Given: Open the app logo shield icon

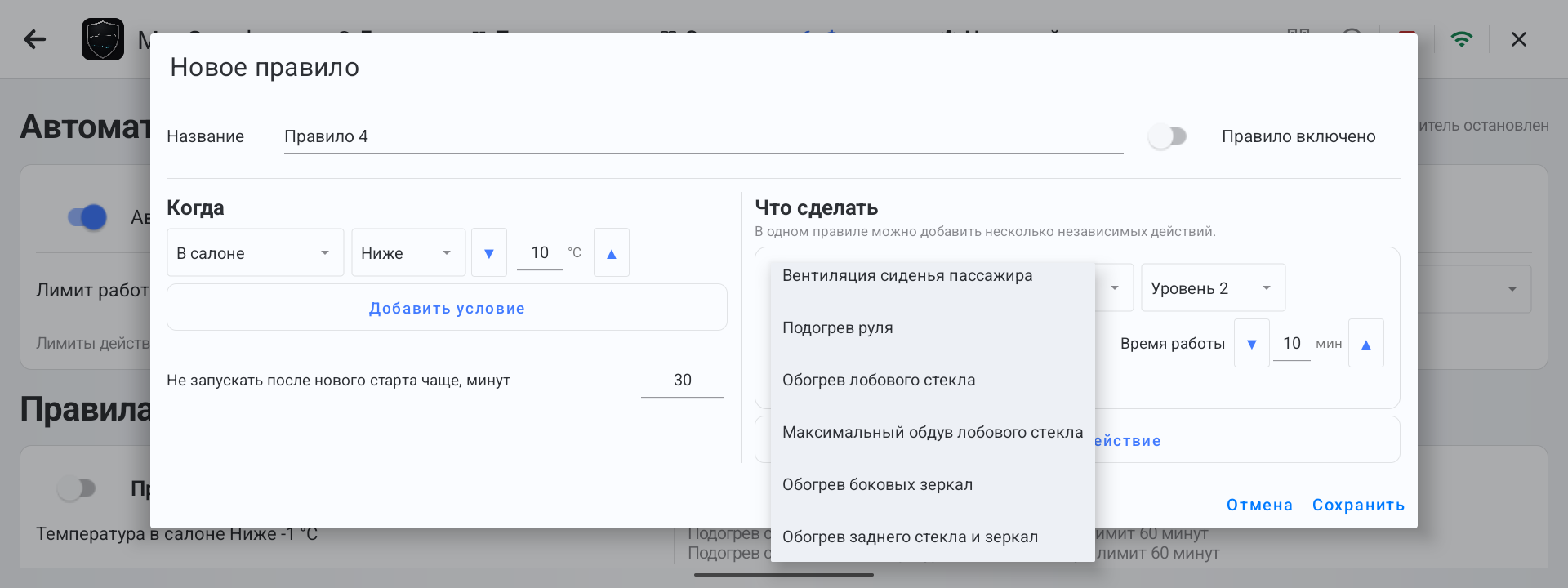Looking at the screenshot, I should pos(103,39).
